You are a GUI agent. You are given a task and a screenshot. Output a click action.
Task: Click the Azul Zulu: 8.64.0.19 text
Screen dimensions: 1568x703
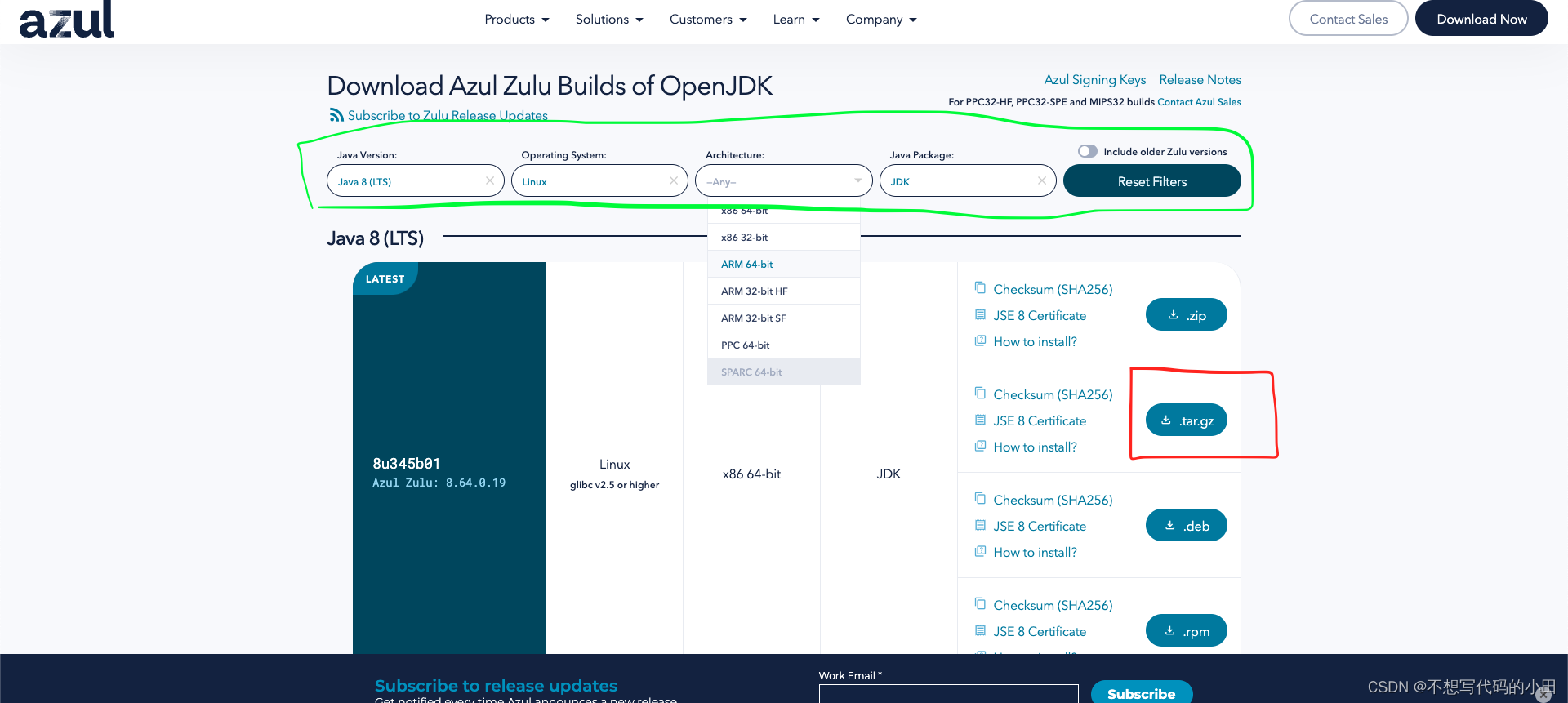439,483
